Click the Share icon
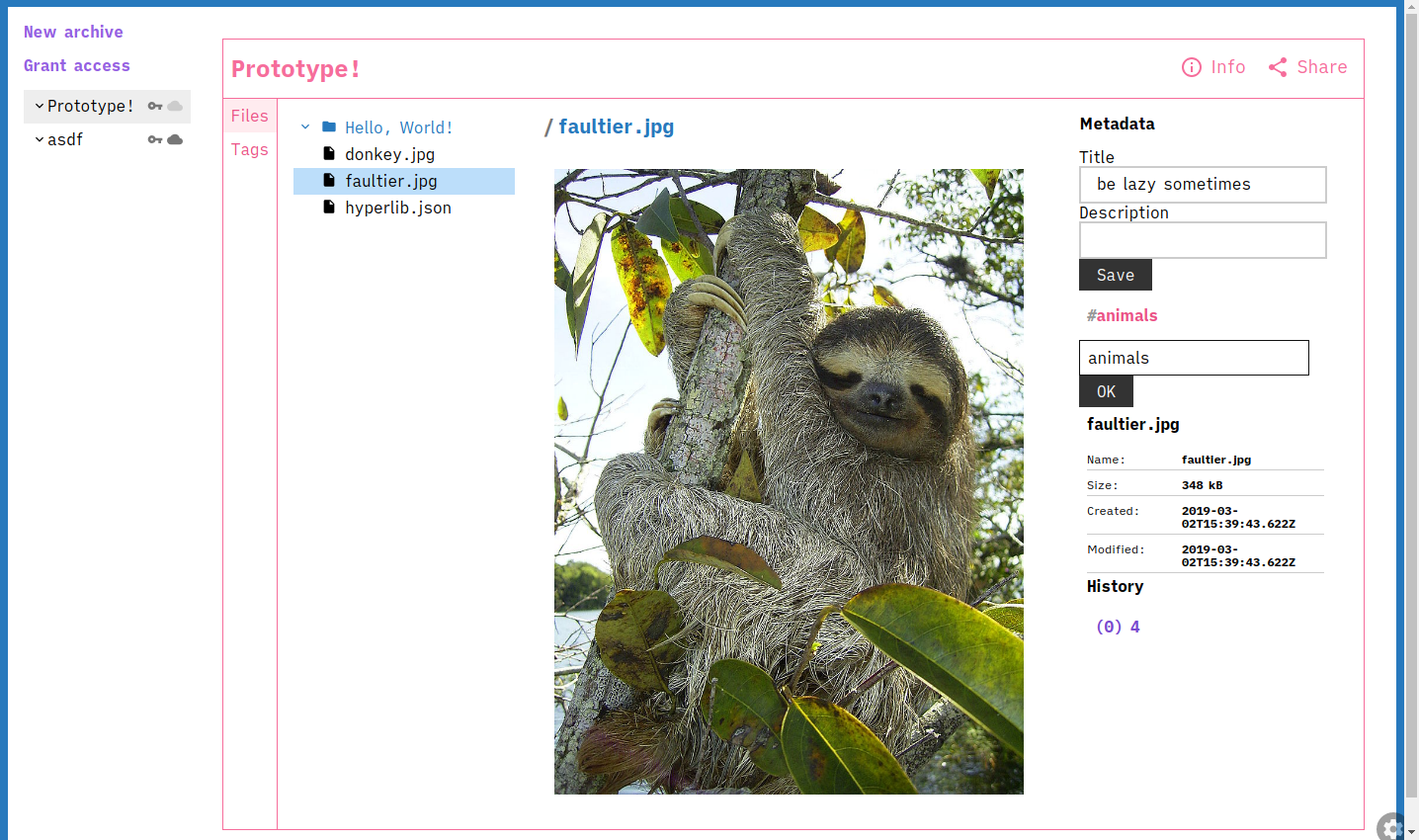This screenshot has height=840, width=1419. pos(1277,67)
